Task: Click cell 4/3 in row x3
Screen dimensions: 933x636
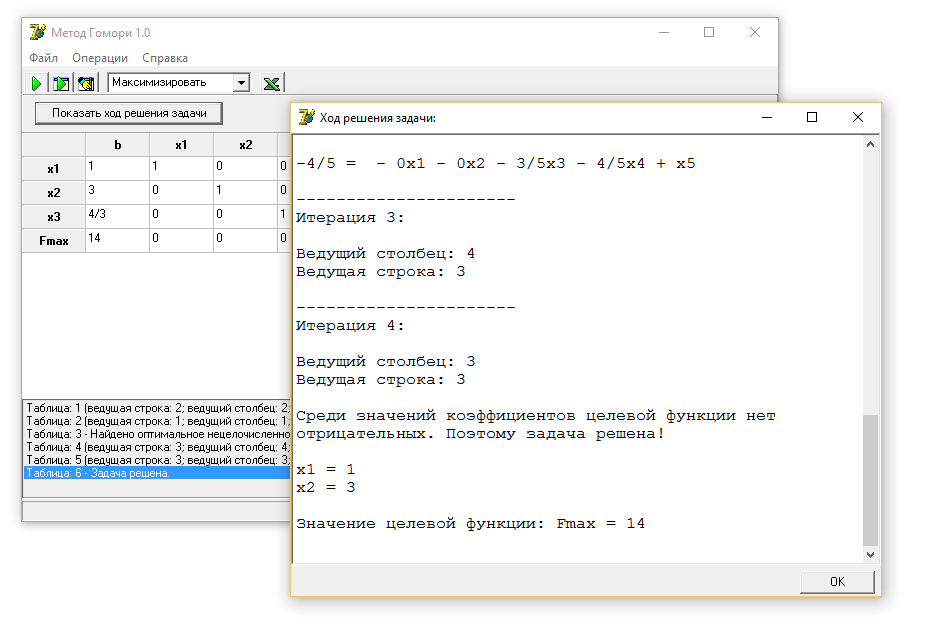Action: point(117,217)
